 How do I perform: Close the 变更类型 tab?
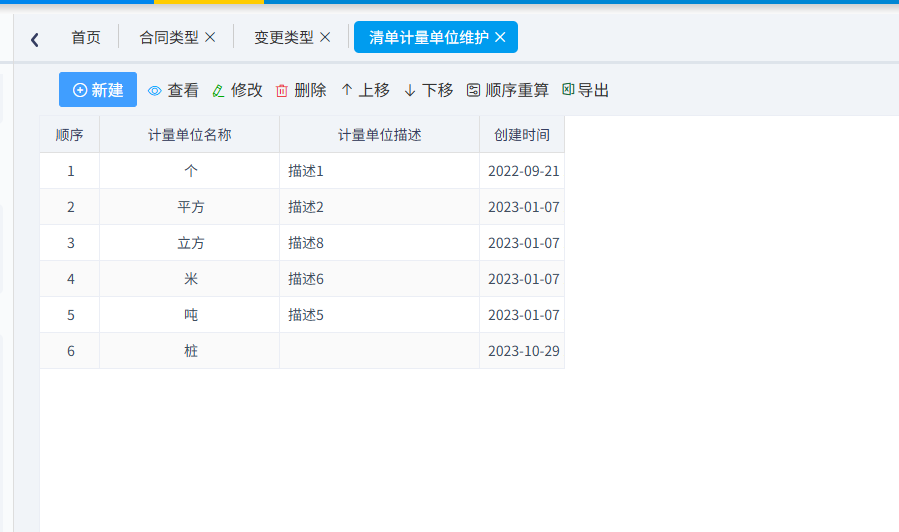point(325,37)
